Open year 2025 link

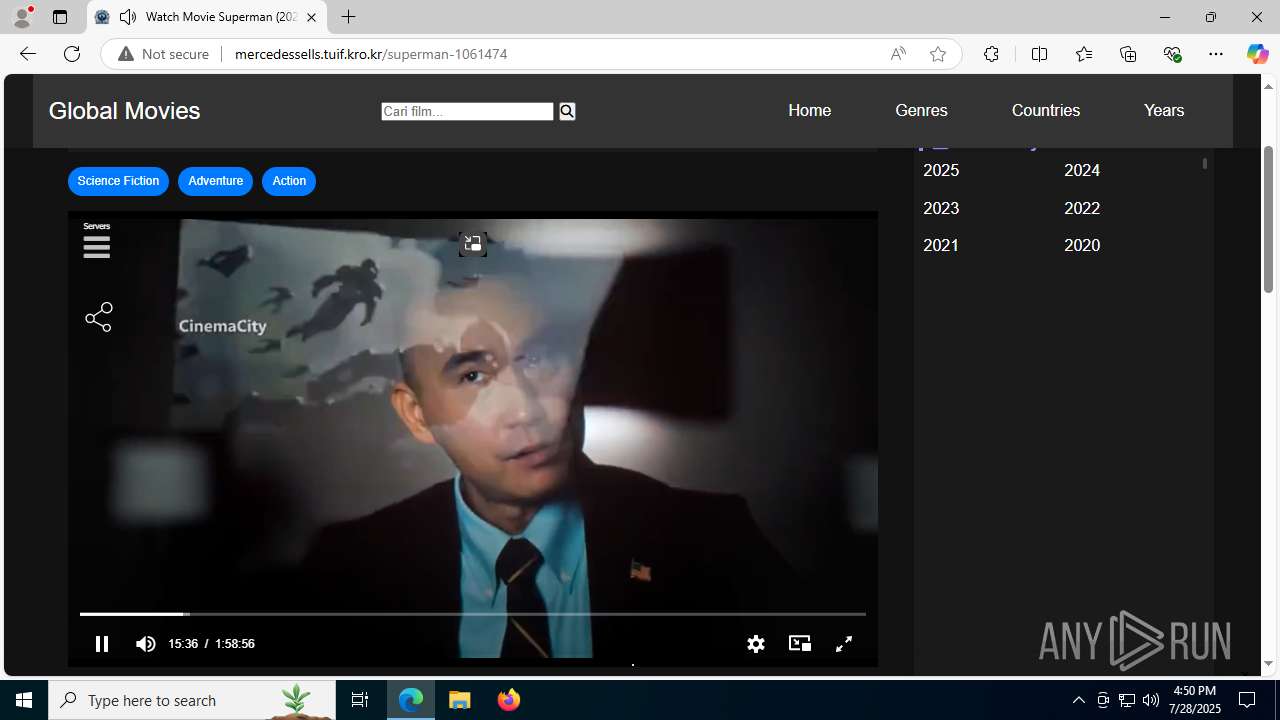click(x=941, y=170)
